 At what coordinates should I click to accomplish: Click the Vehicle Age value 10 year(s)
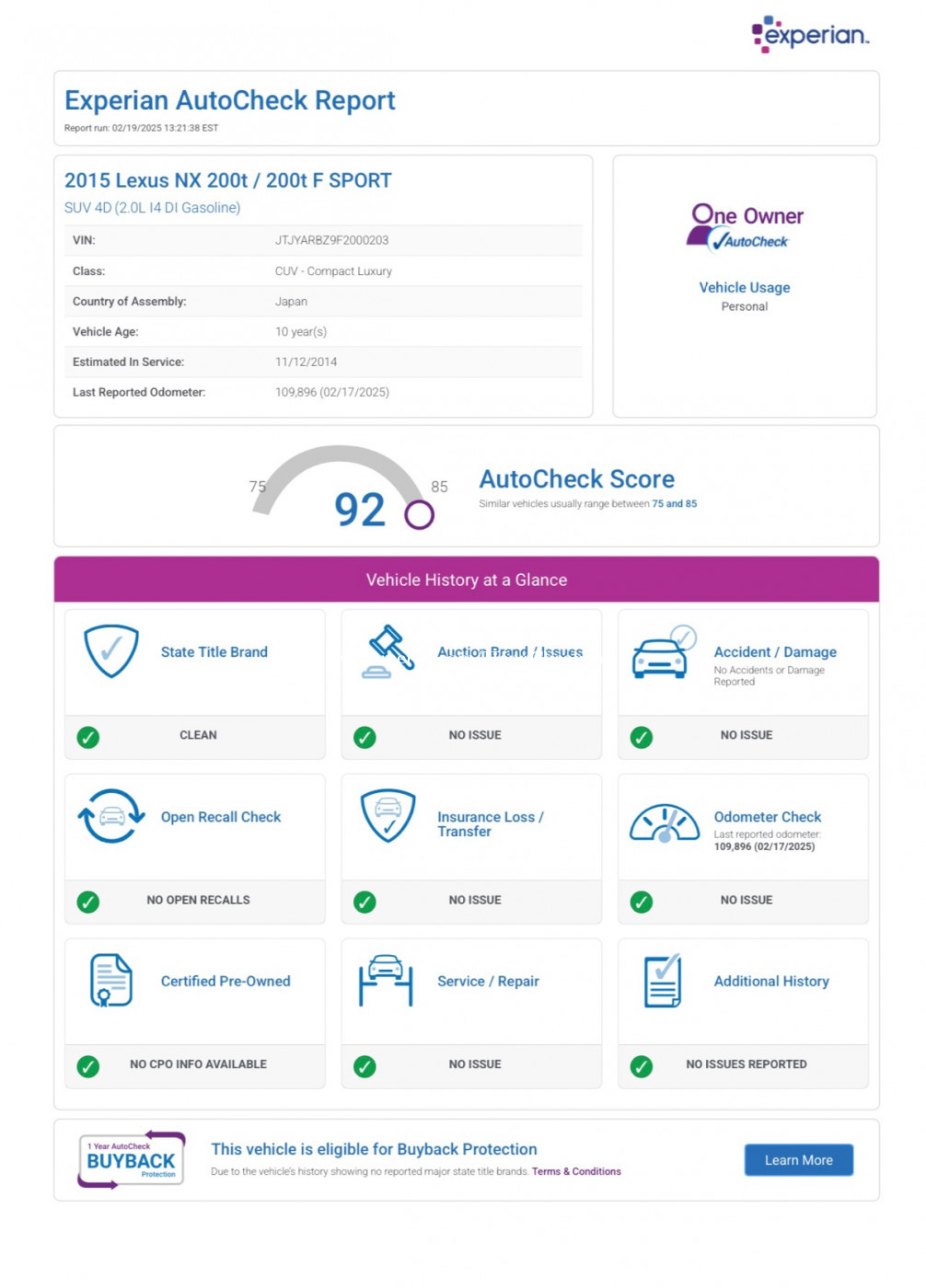[301, 332]
